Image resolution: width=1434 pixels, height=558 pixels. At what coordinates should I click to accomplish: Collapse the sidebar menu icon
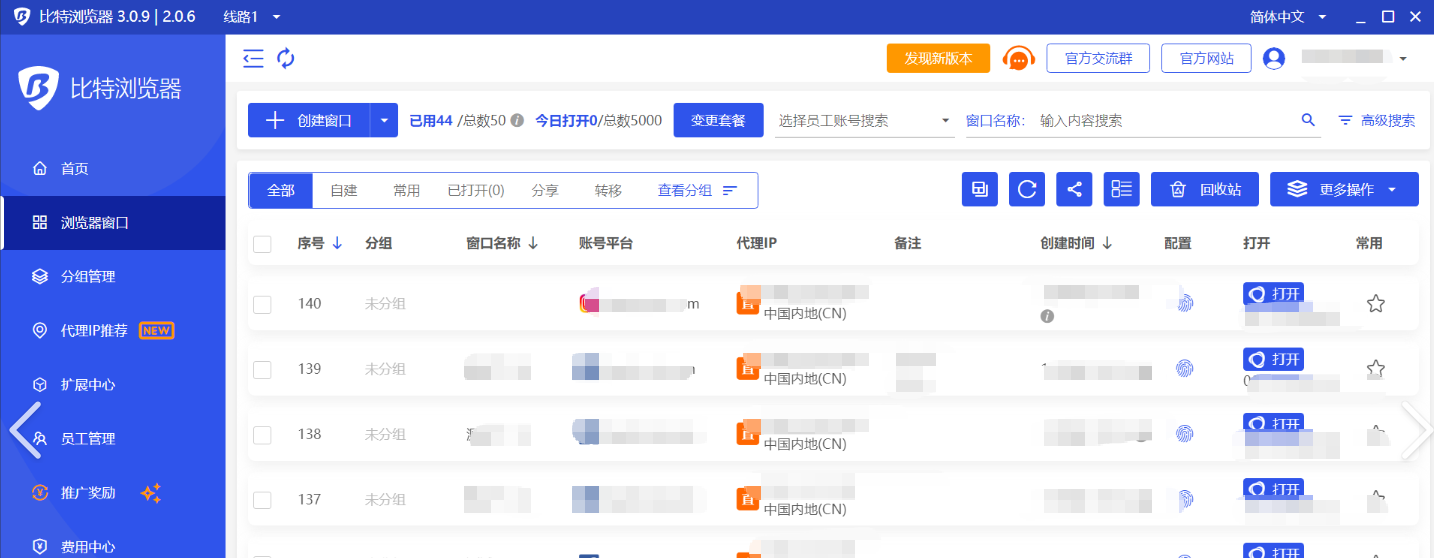(x=253, y=59)
